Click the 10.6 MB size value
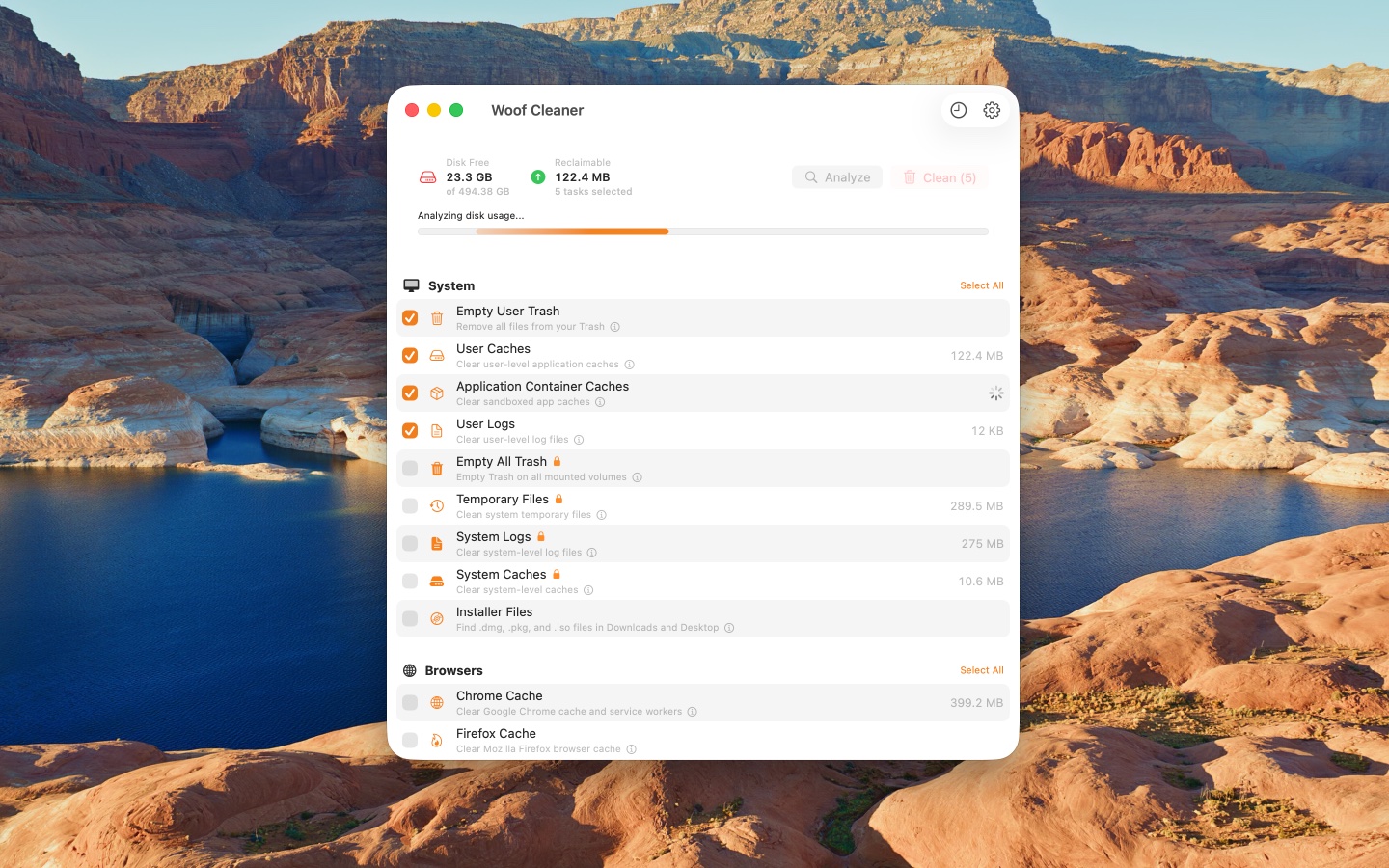 click(981, 582)
